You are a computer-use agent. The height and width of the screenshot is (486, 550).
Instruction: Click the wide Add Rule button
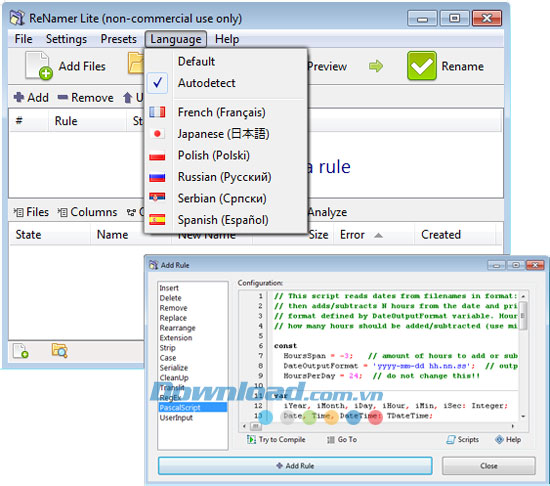pyautogui.click(x=295, y=466)
